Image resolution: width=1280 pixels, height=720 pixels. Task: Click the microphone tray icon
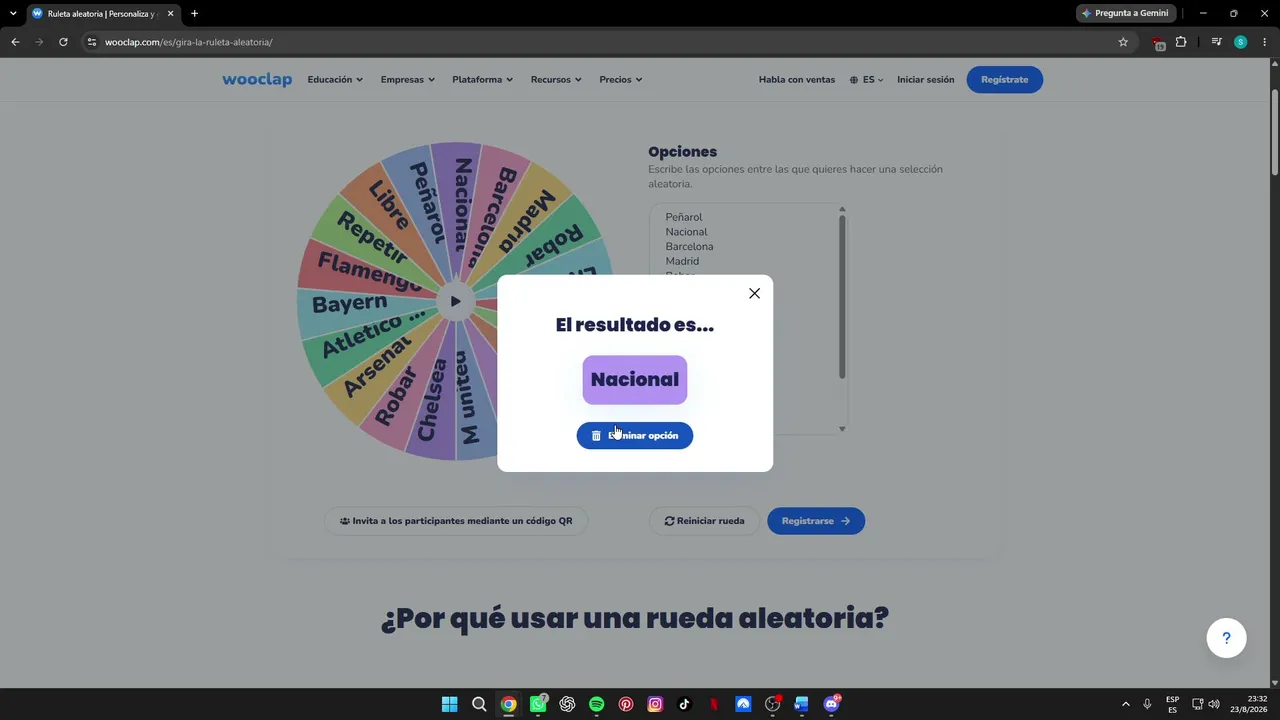pos(1147,704)
